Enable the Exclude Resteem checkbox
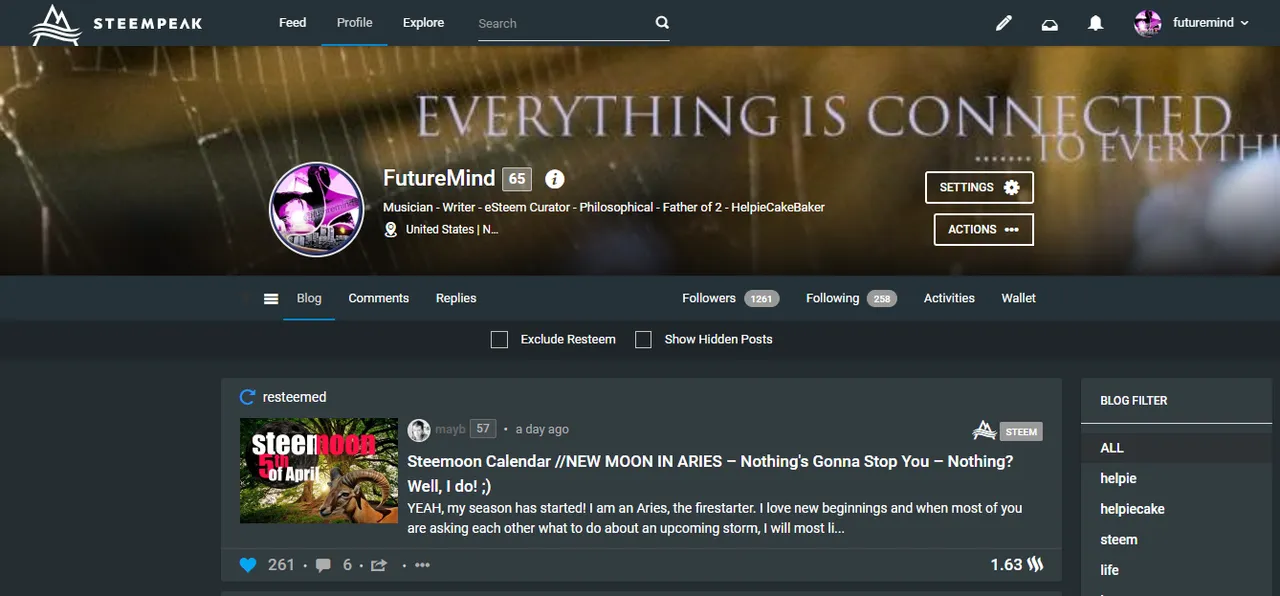Viewport: 1280px width, 596px height. tap(500, 340)
